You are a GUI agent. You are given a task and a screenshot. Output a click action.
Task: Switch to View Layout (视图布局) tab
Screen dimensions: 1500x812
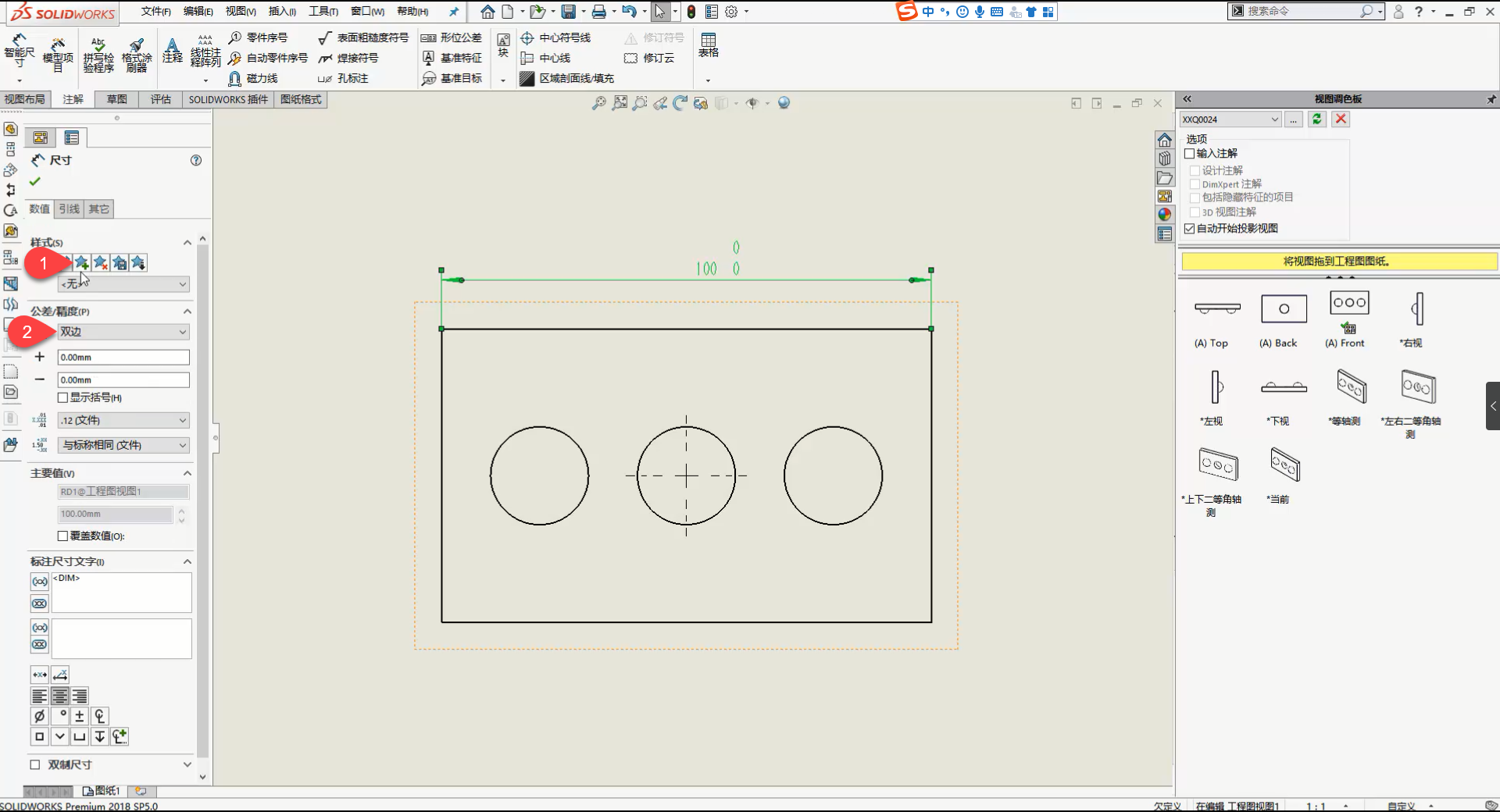click(25, 99)
